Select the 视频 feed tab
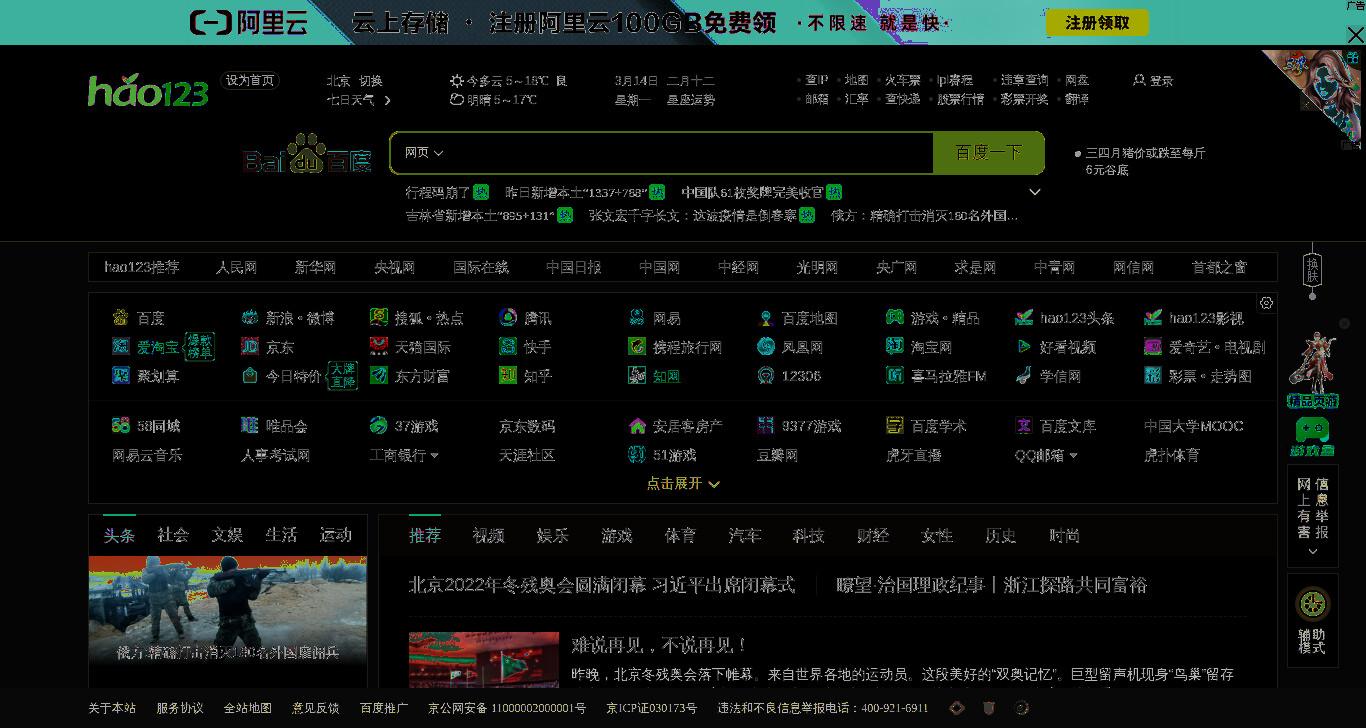The height and width of the screenshot is (728, 1366). point(488,536)
